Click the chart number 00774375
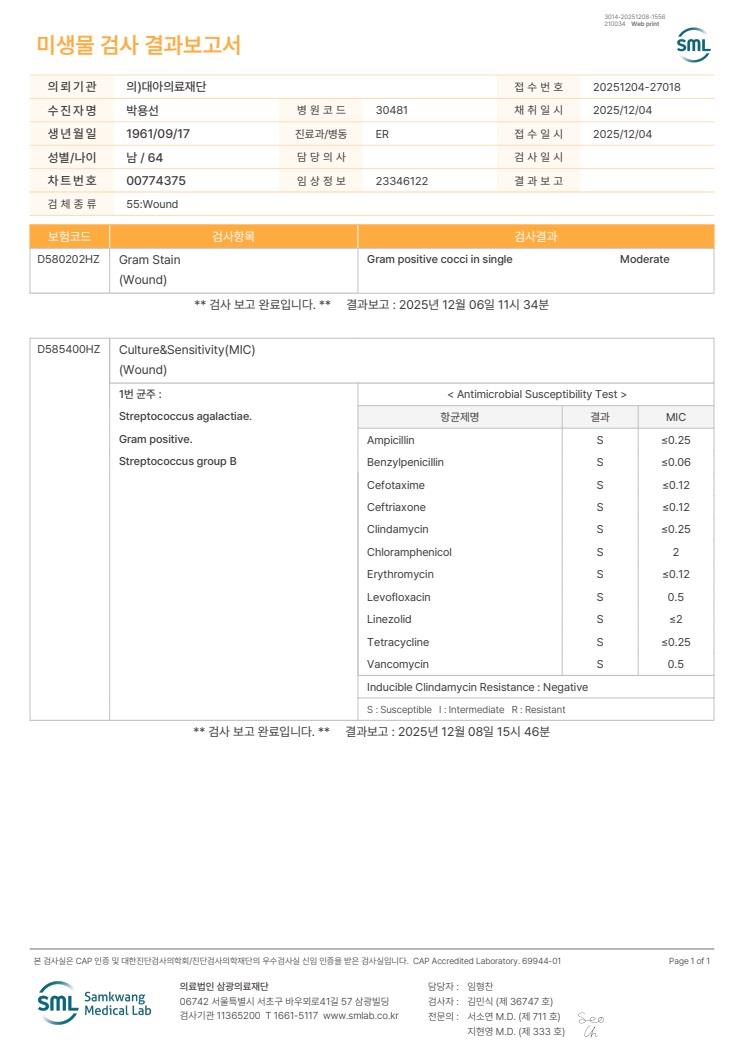Viewport: 744px width, 1052px height. [156, 180]
